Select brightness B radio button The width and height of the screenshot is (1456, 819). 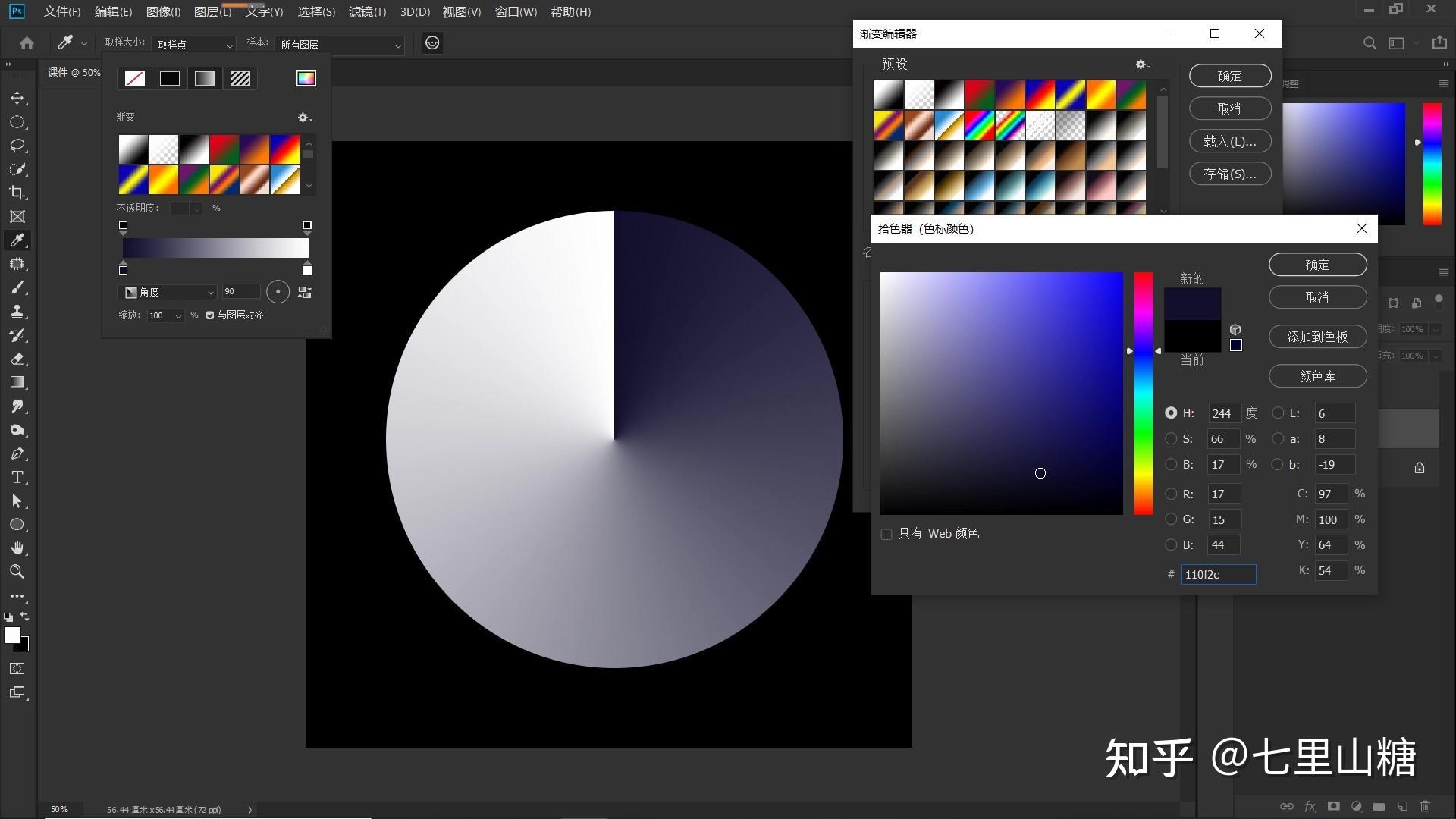(x=1171, y=464)
